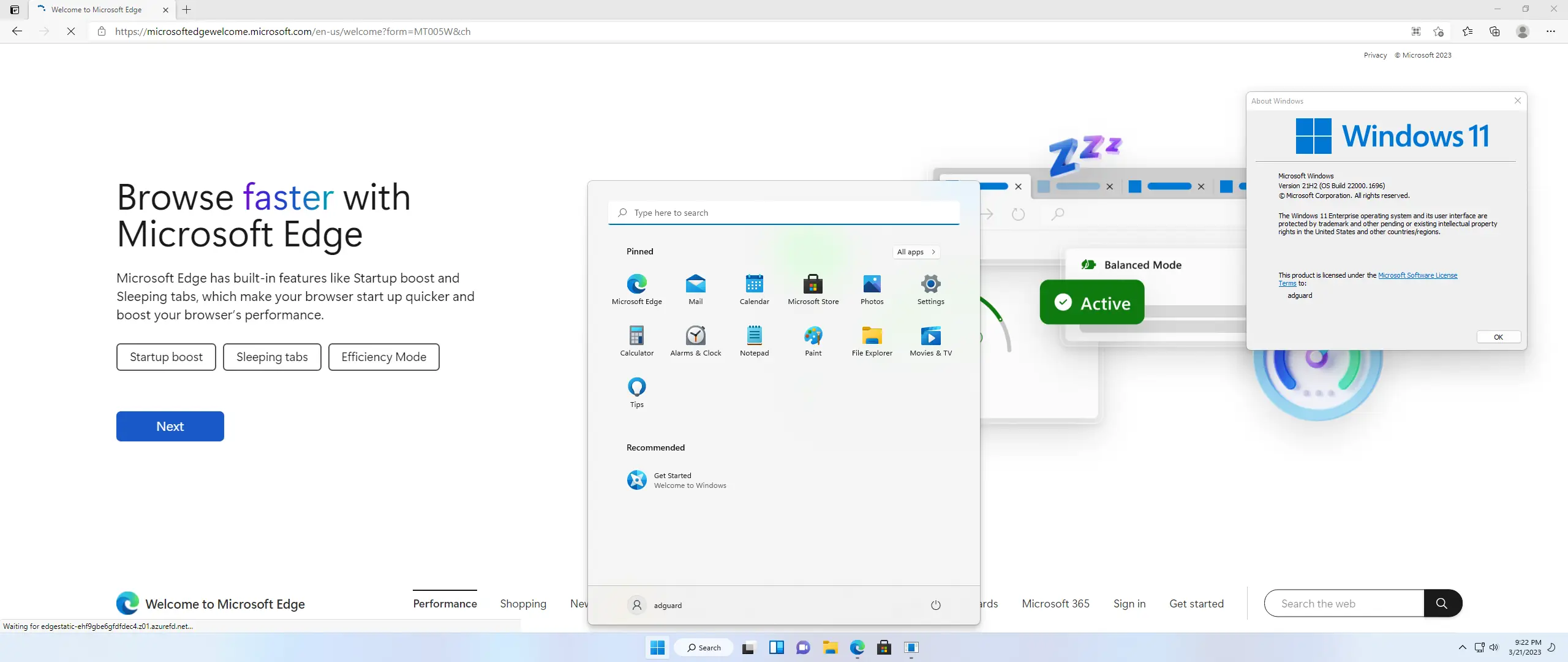Click the power button in Start menu
This screenshot has width=1568, height=662.
click(935, 605)
